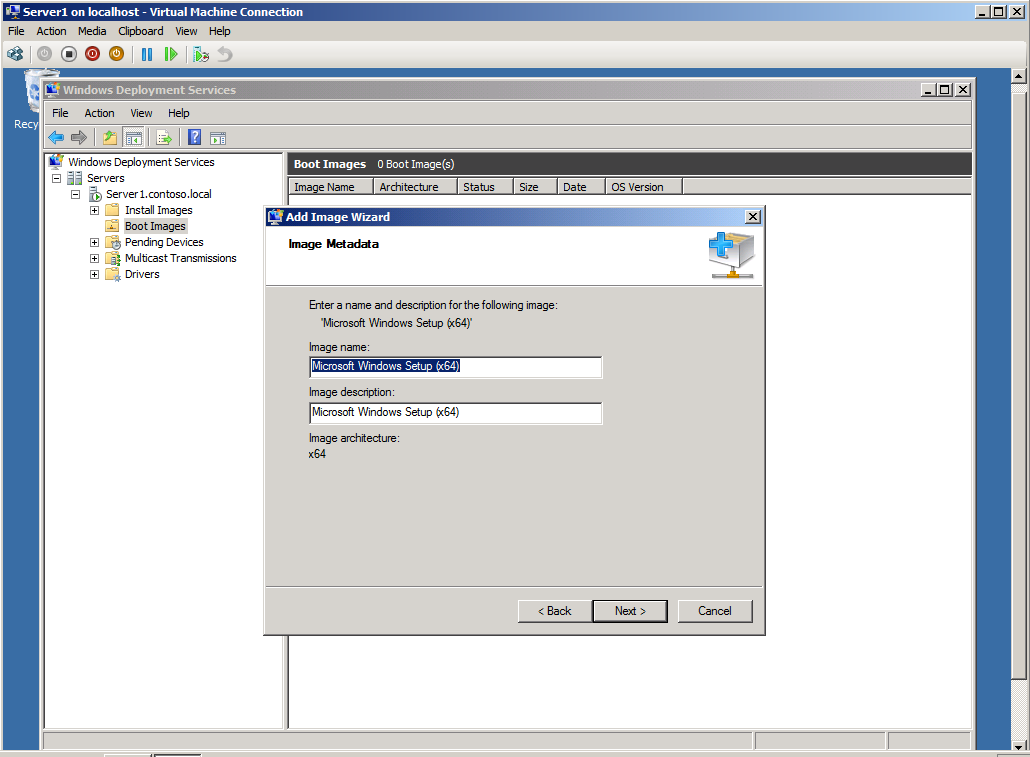Click the green Reset VM icon

point(171,54)
